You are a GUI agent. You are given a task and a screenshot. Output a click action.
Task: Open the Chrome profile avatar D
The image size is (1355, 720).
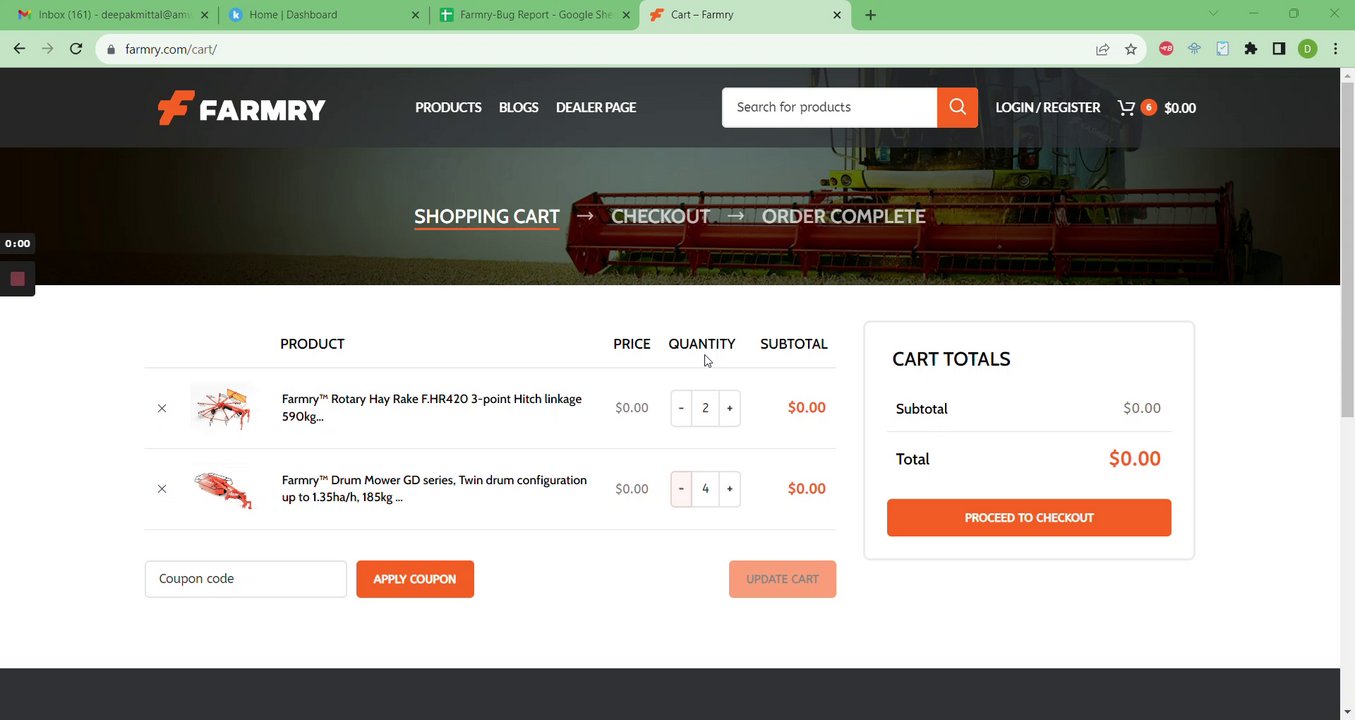[x=1307, y=49]
